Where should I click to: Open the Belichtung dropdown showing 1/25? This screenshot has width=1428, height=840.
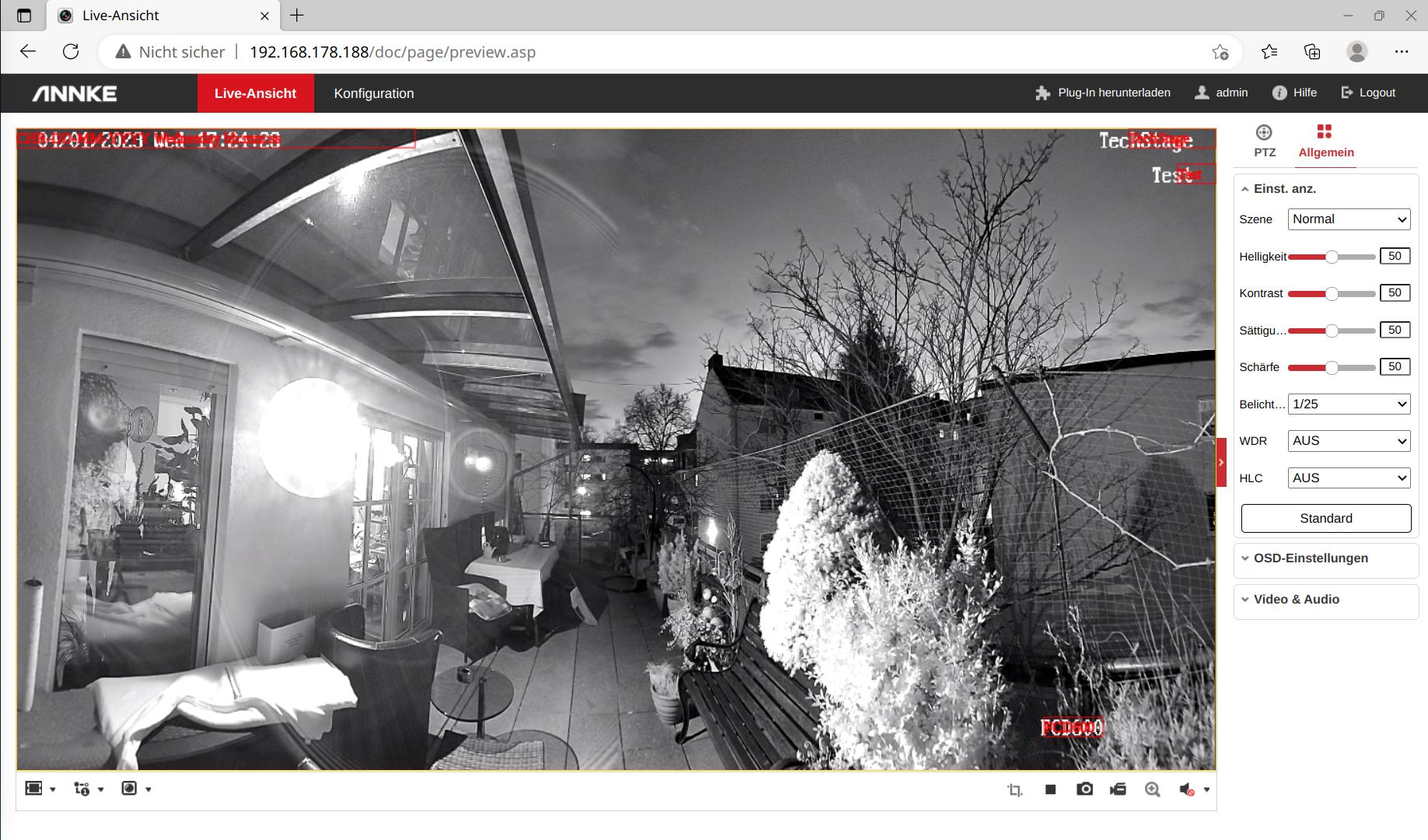(x=1349, y=404)
